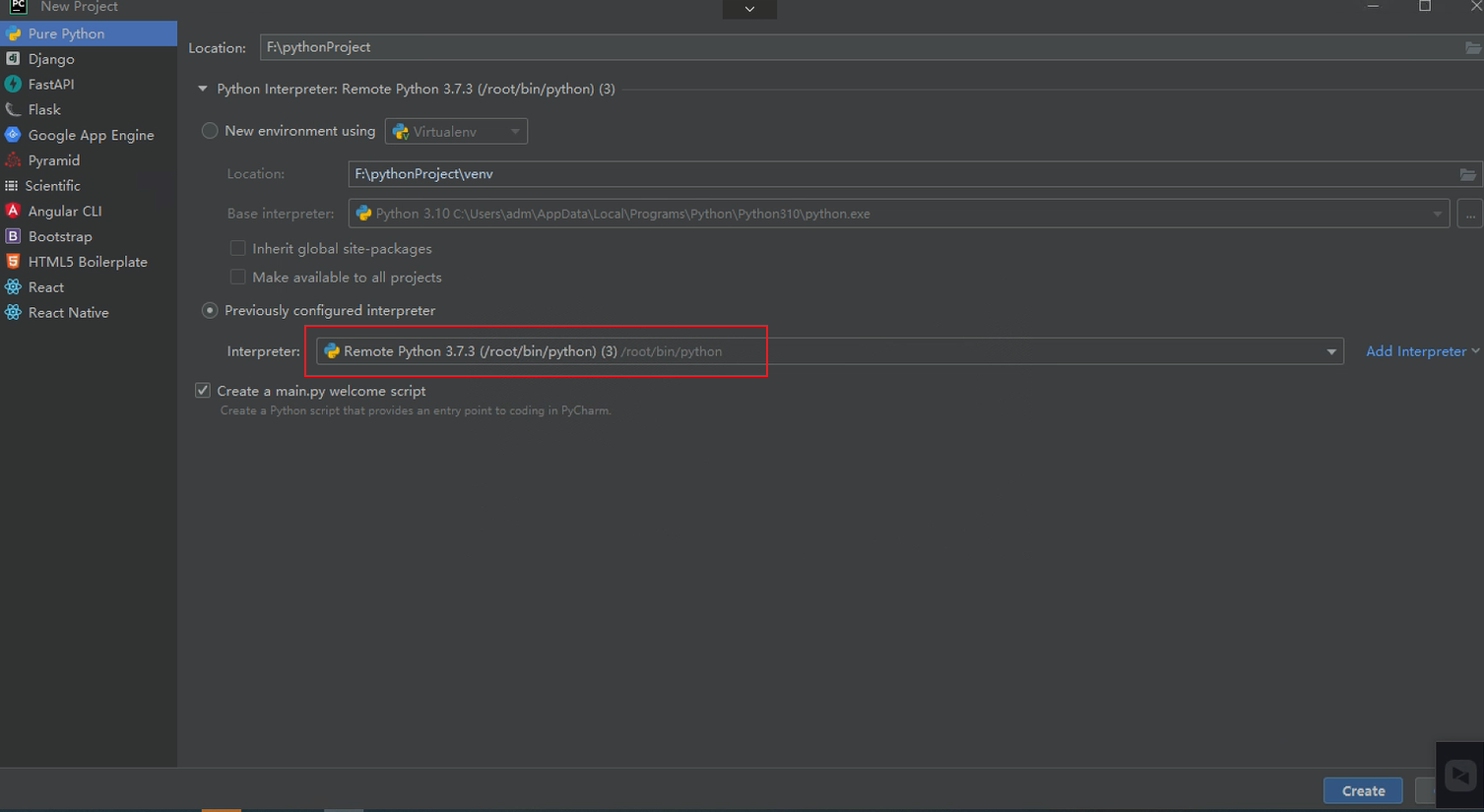The width and height of the screenshot is (1484, 812).
Task: Uncheck 'Create a main.py welcome script'
Action: coord(203,391)
